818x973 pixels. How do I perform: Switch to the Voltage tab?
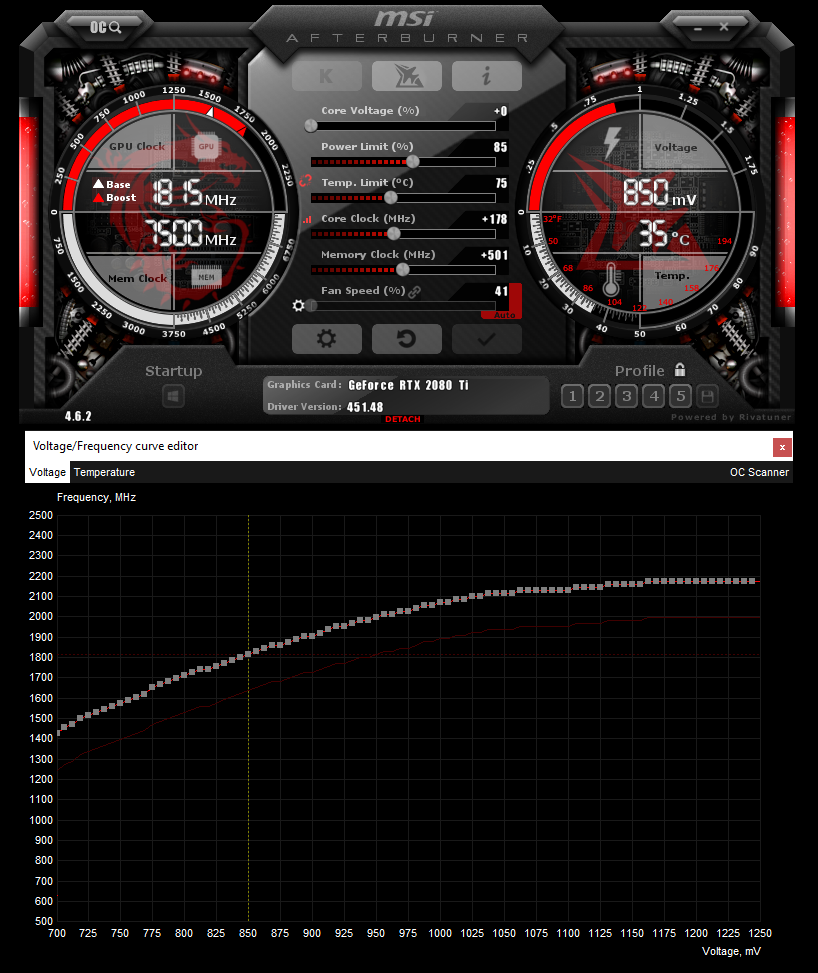(47, 472)
